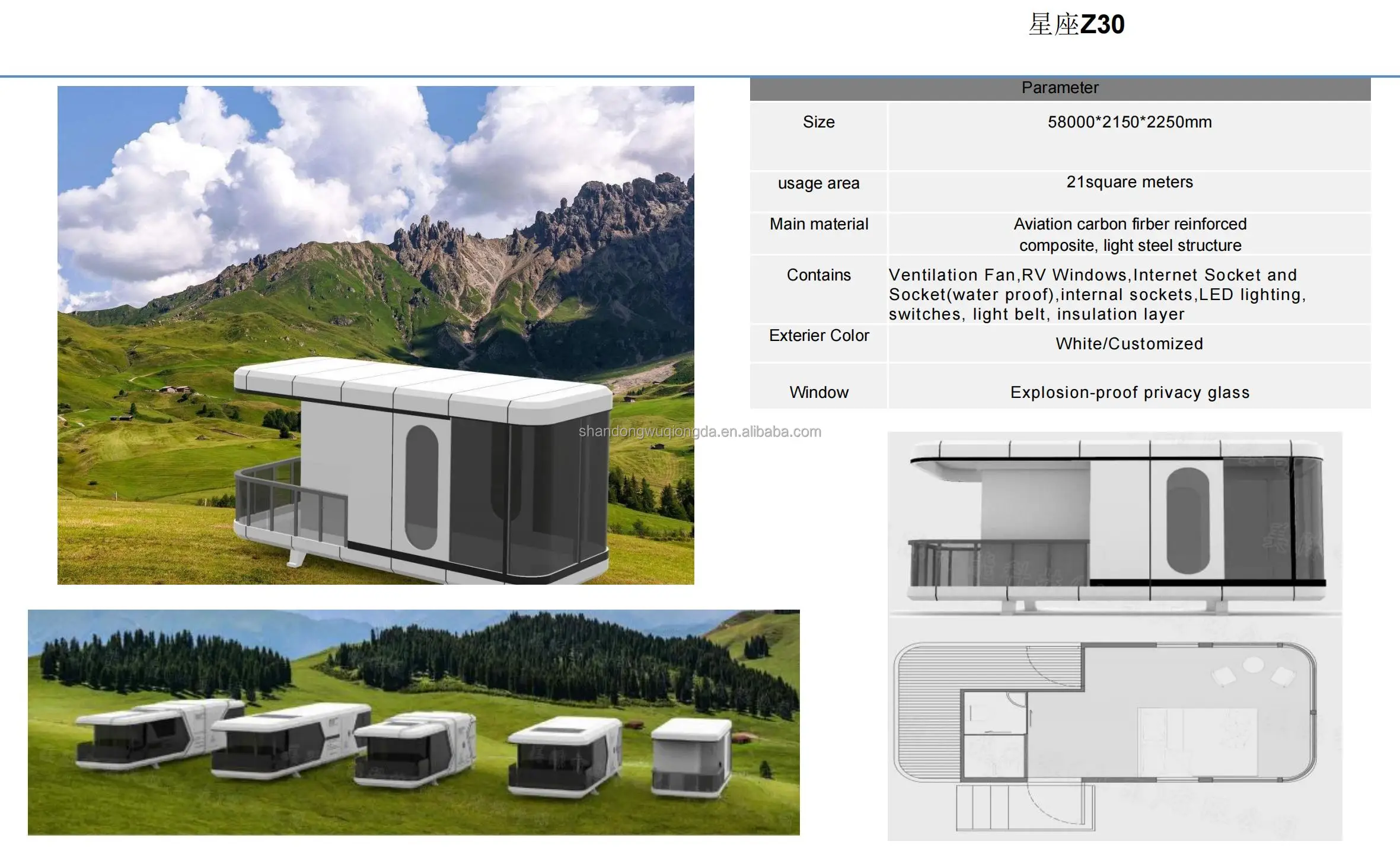This screenshot has width=1400, height=864.
Task: Click the Contains row label
Action: tap(818, 275)
